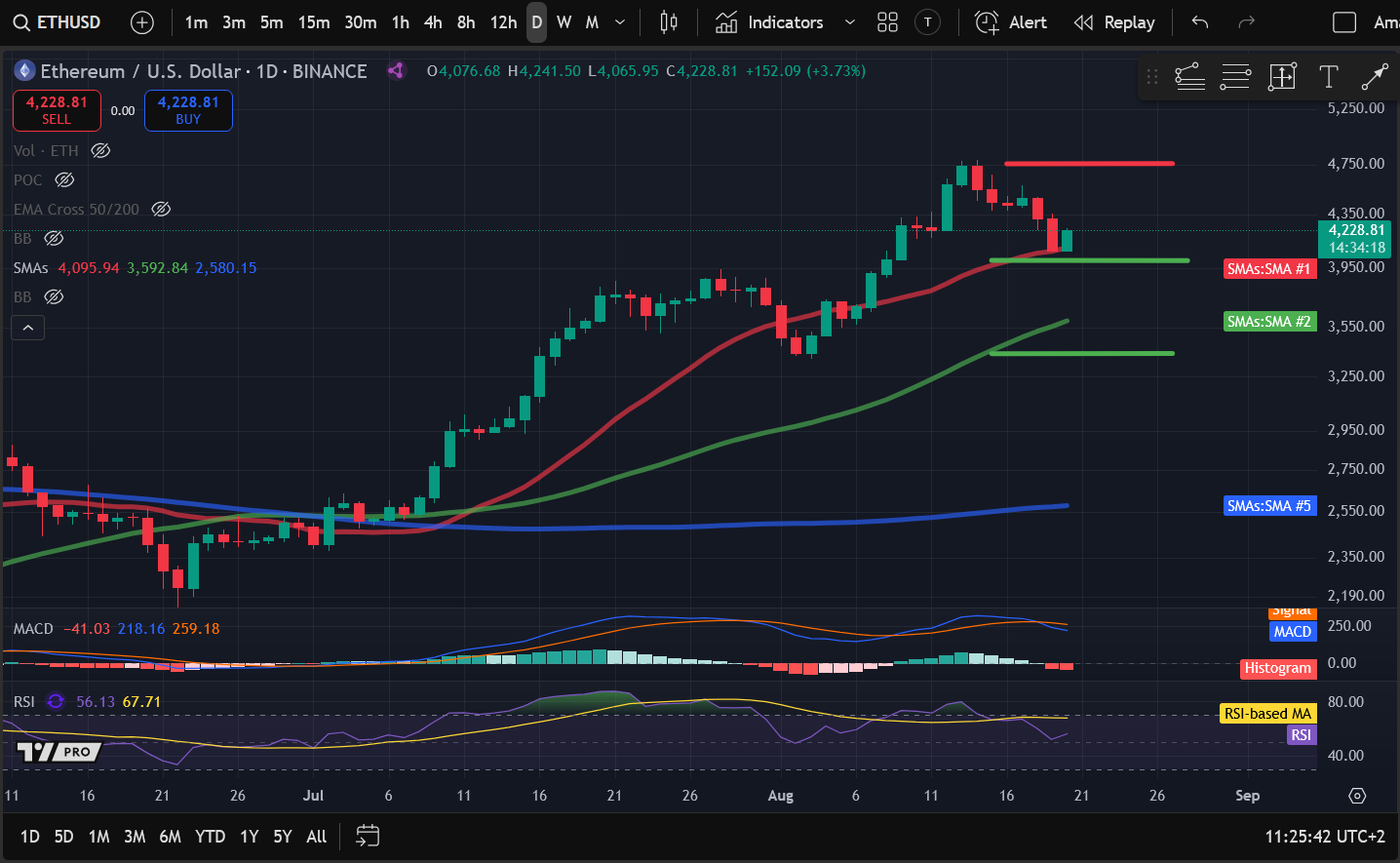Choose the 1h interval
Screen dimensions: 1400x863
401,22
